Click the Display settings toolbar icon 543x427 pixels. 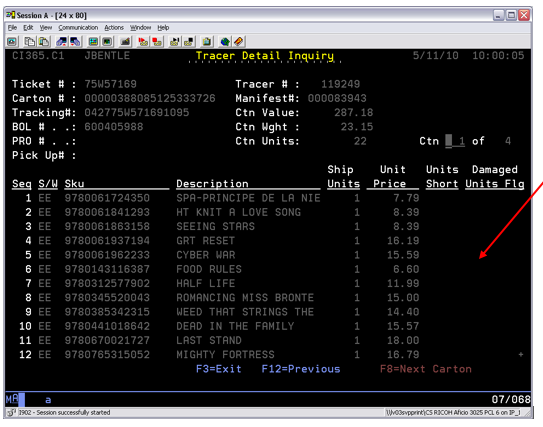(93, 42)
